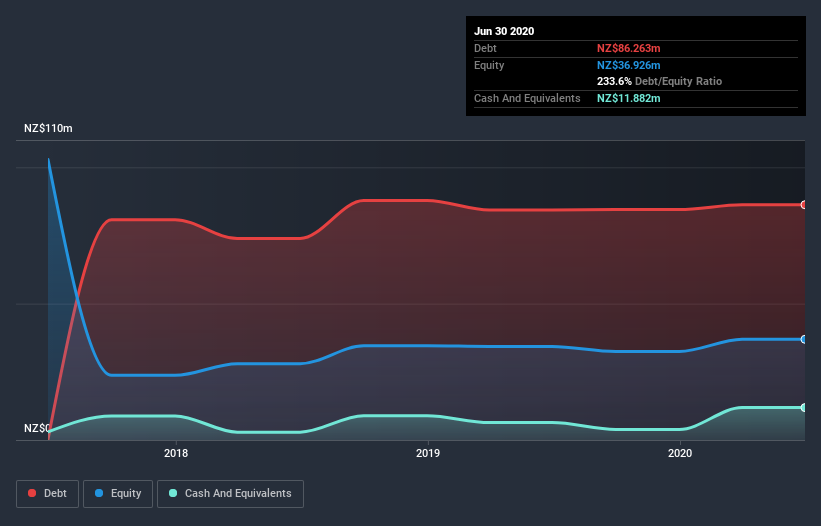Click the NZ$11.882m cash value
Image resolution: width=821 pixels, height=526 pixels.
[628, 98]
